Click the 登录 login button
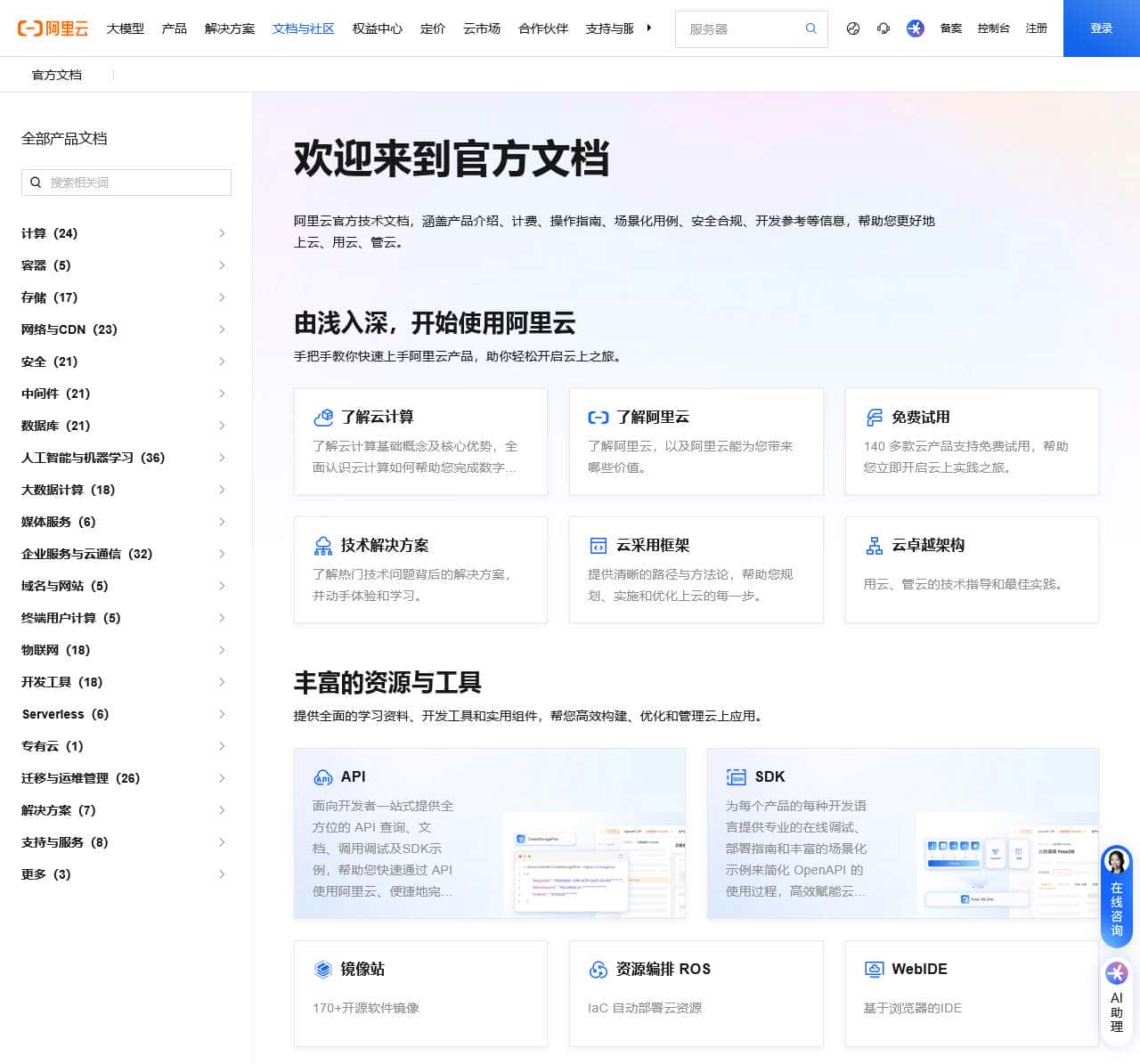This screenshot has width=1140, height=1064. [x=1101, y=28]
